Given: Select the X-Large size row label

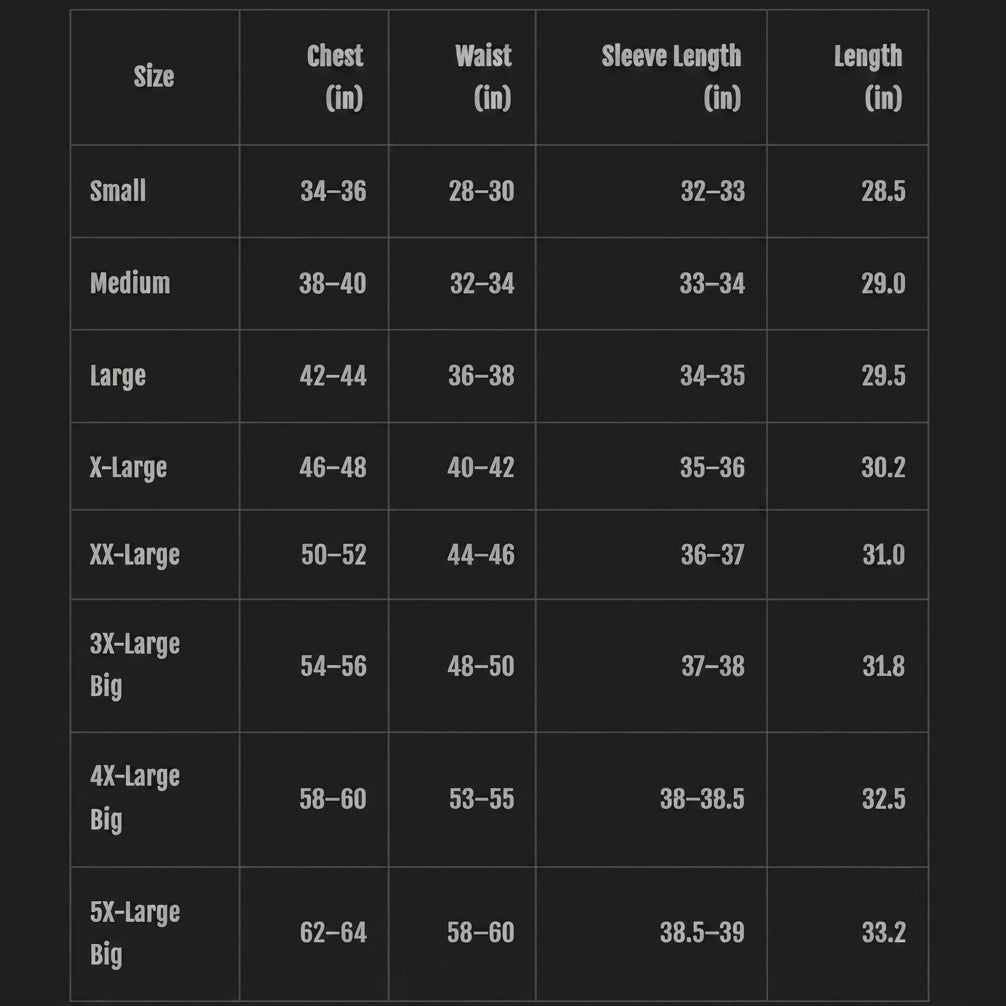Looking at the screenshot, I should tap(128, 468).
